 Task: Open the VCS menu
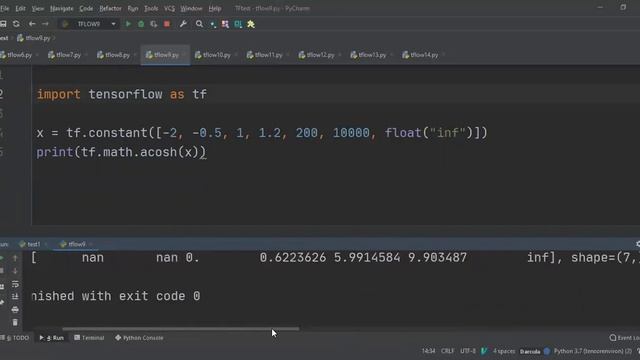point(169,8)
